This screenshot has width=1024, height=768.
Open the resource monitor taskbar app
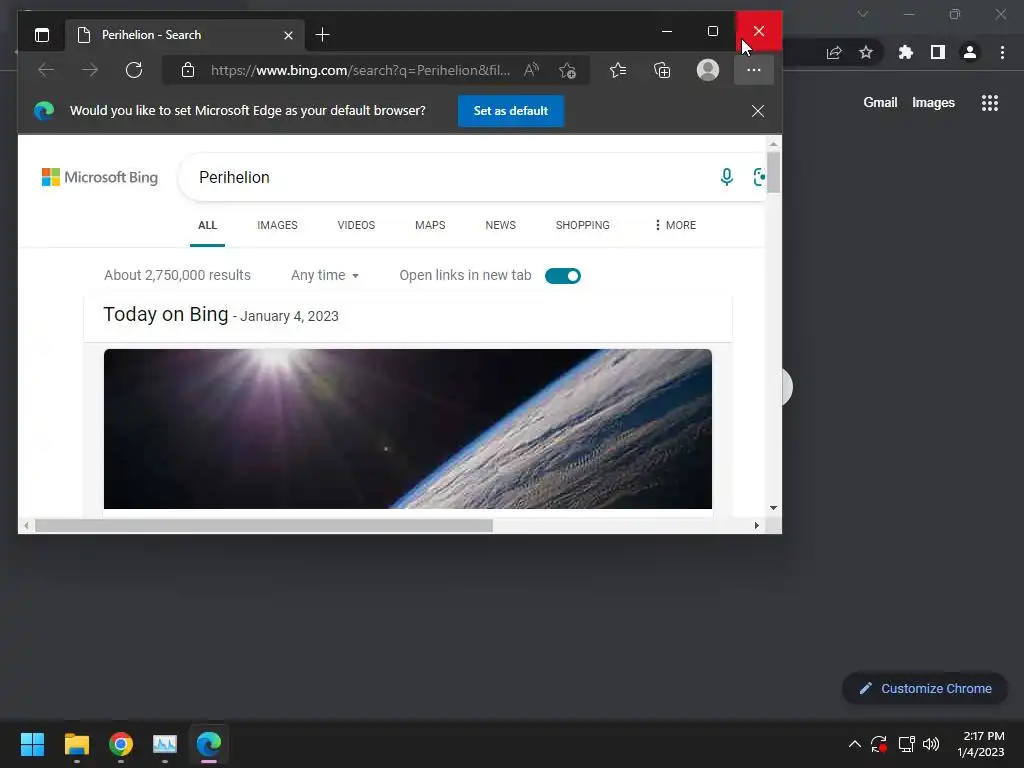(x=165, y=744)
